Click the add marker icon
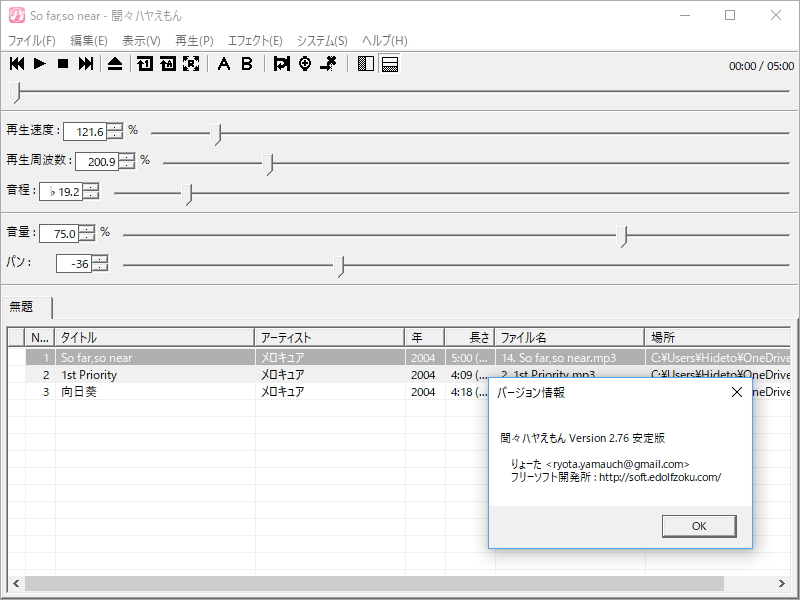Screen dimensions: 800x600 tap(305, 64)
